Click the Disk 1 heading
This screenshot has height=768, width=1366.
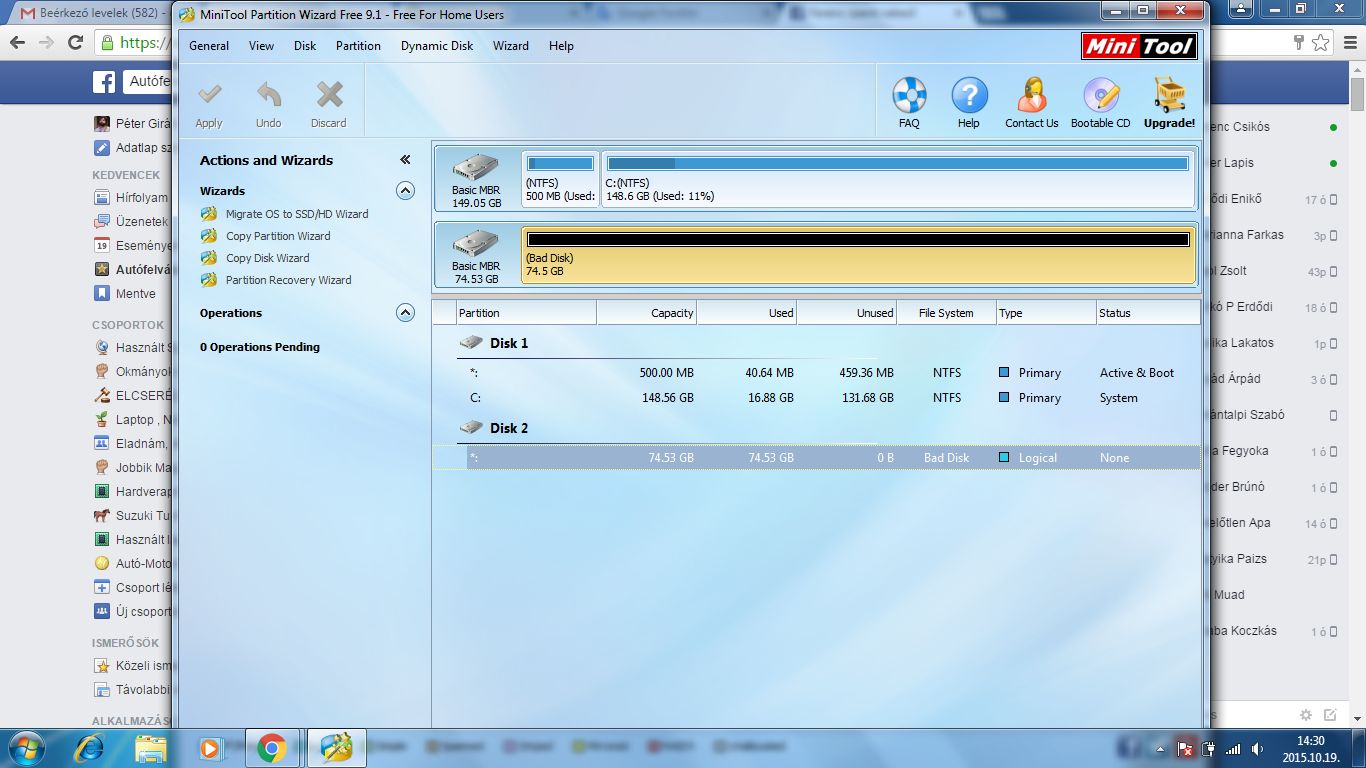point(509,343)
